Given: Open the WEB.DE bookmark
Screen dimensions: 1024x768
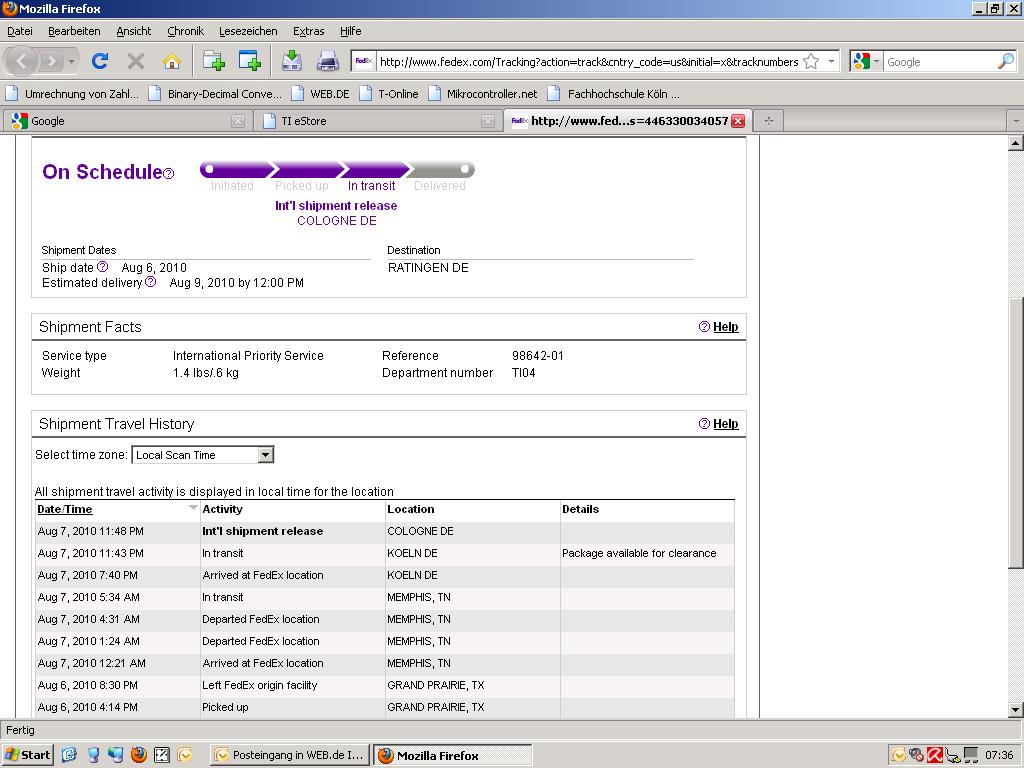Looking at the screenshot, I should tap(321, 93).
